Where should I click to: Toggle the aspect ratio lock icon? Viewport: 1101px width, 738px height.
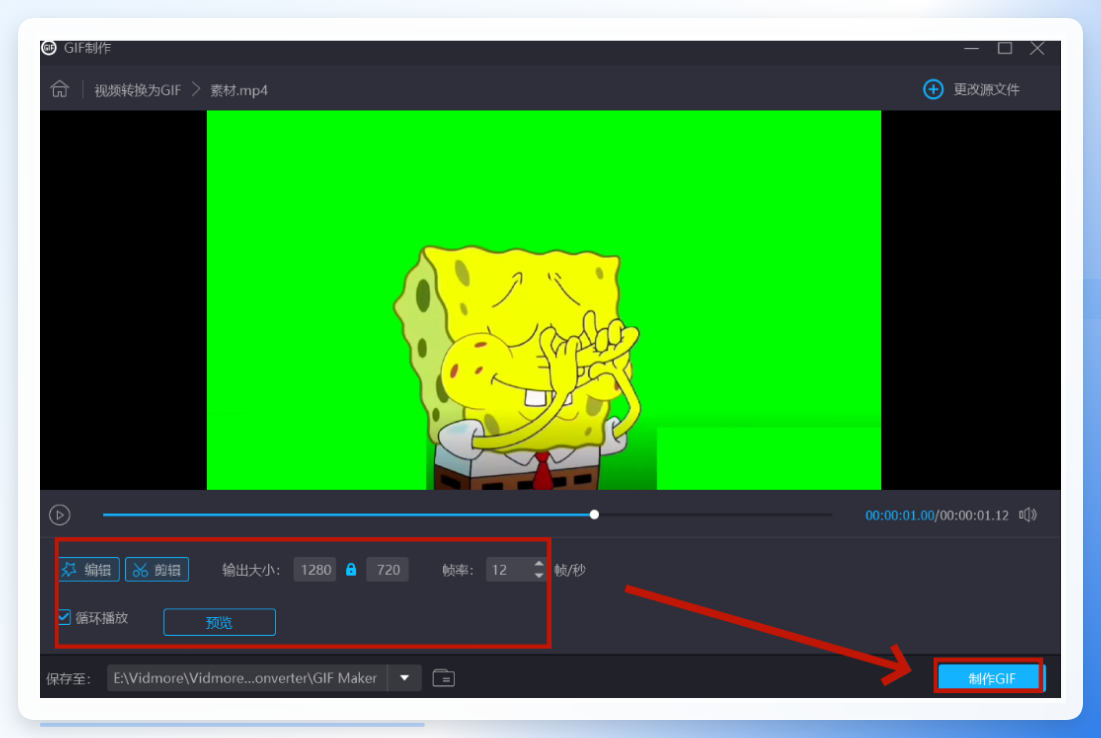pos(351,569)
